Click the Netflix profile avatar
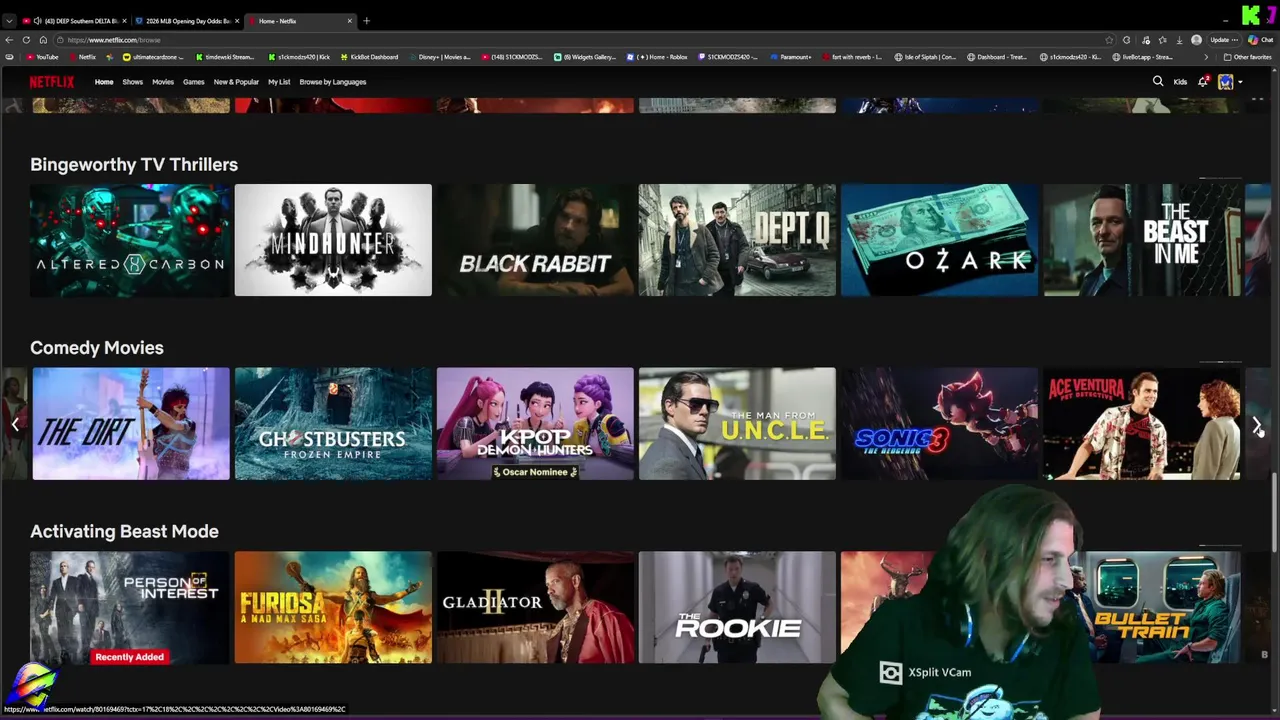The width and height of the screenshot is (1280, 720). point(1225,82)
